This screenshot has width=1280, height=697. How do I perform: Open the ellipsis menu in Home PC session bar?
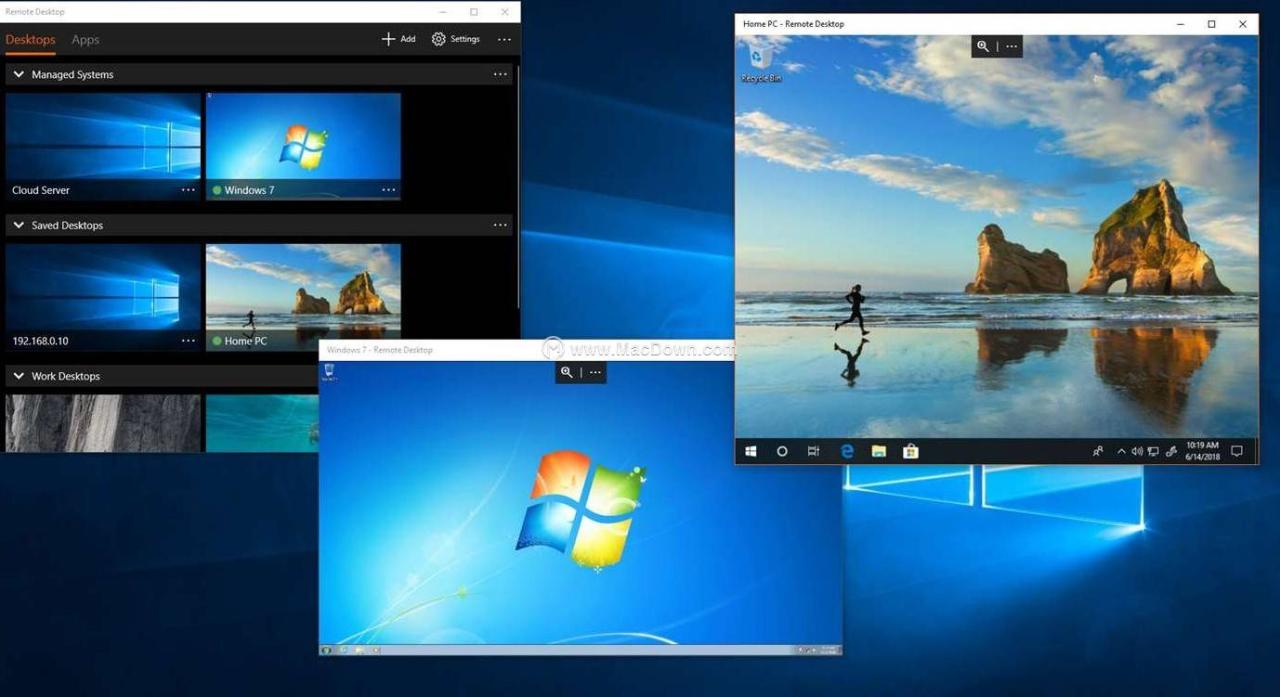1011,46
